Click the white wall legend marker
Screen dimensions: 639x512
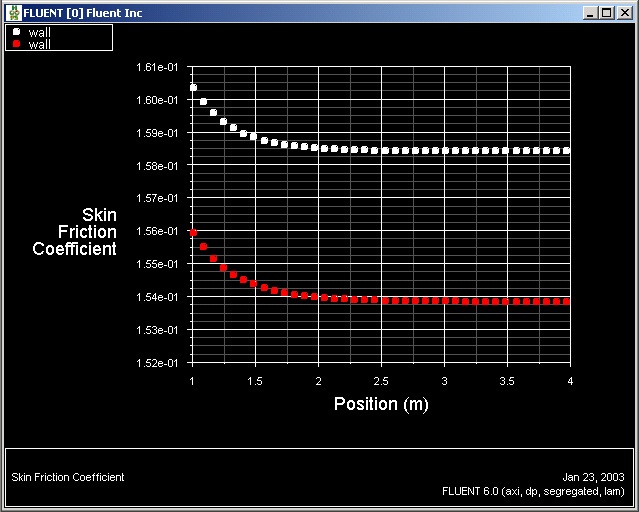point(16,32)
